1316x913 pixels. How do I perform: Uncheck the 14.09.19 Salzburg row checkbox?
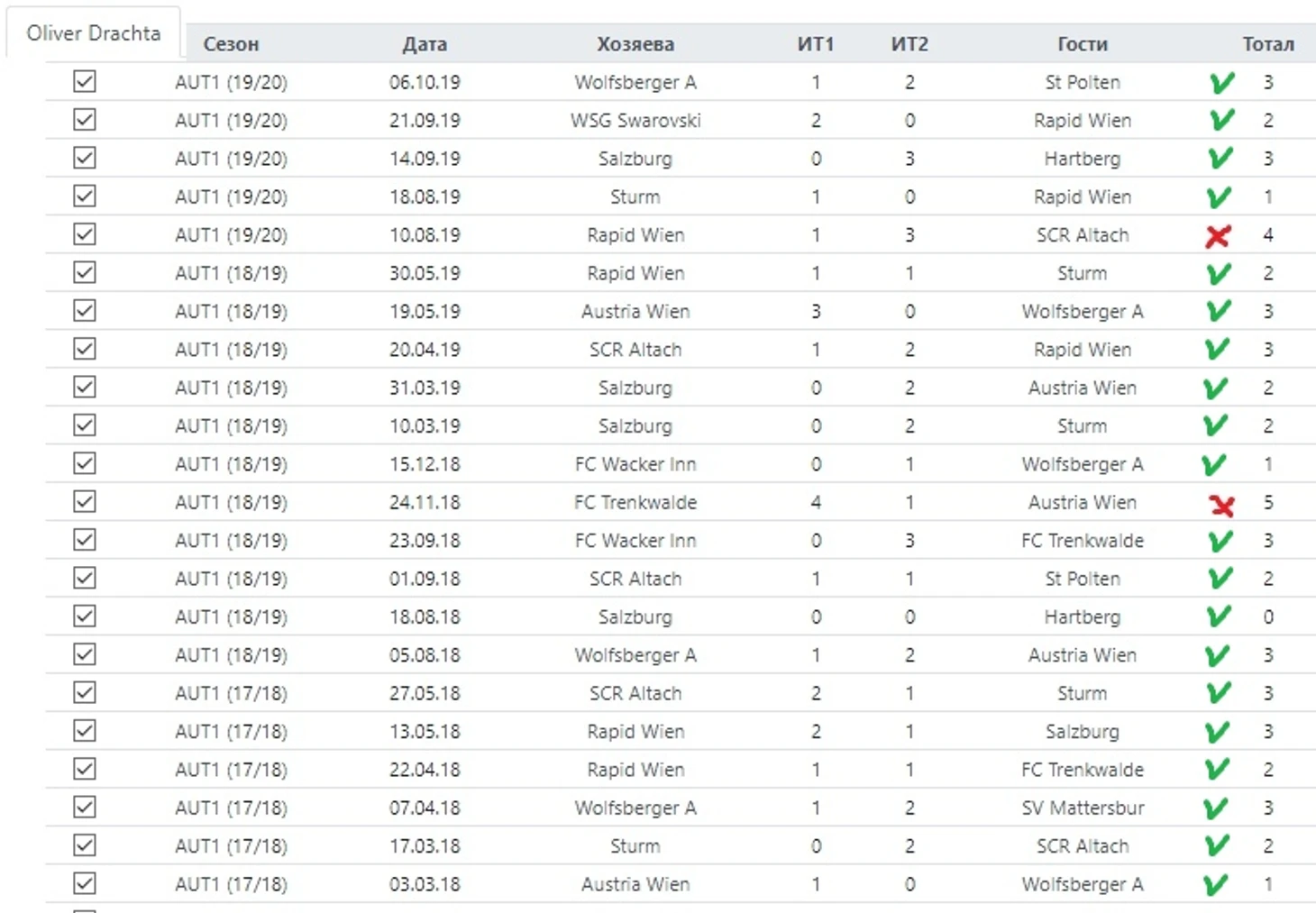[85, 159]
